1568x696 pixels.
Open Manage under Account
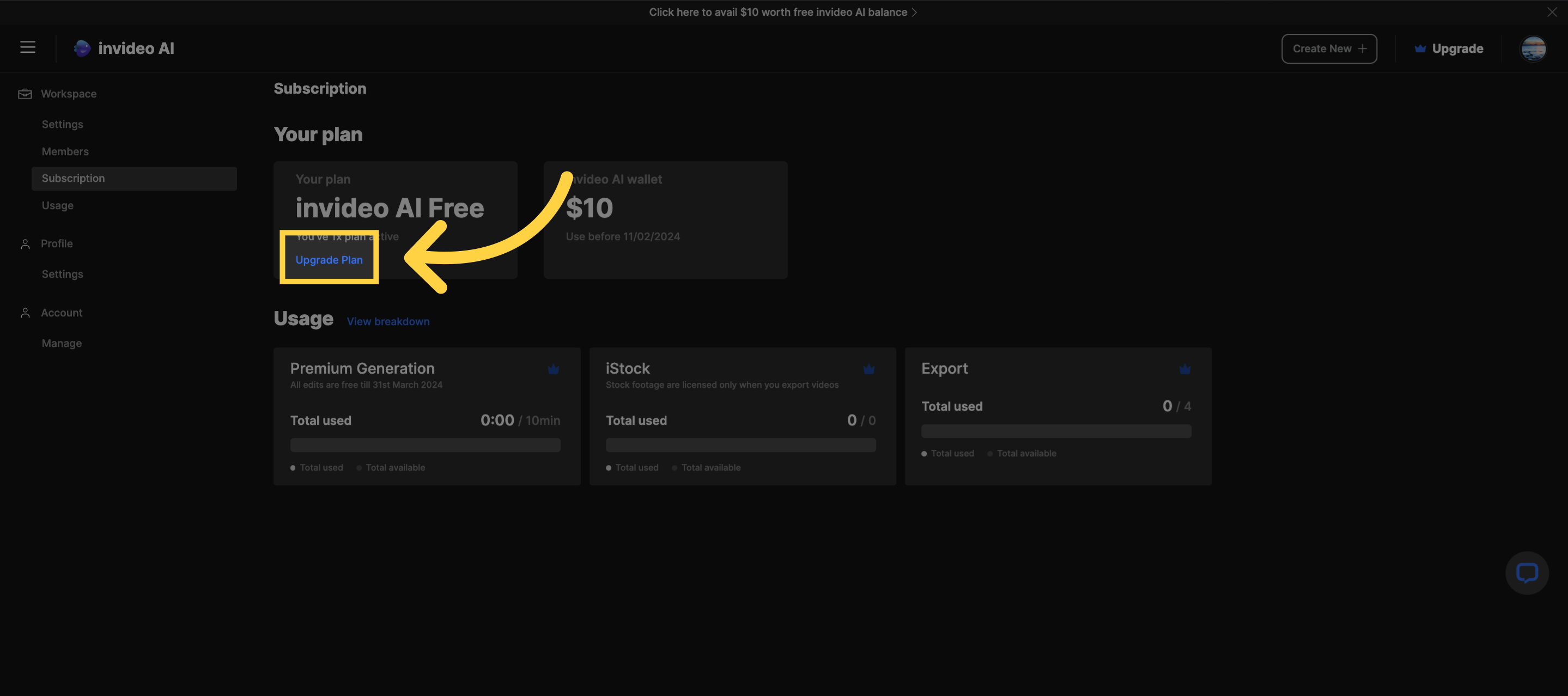62,343
